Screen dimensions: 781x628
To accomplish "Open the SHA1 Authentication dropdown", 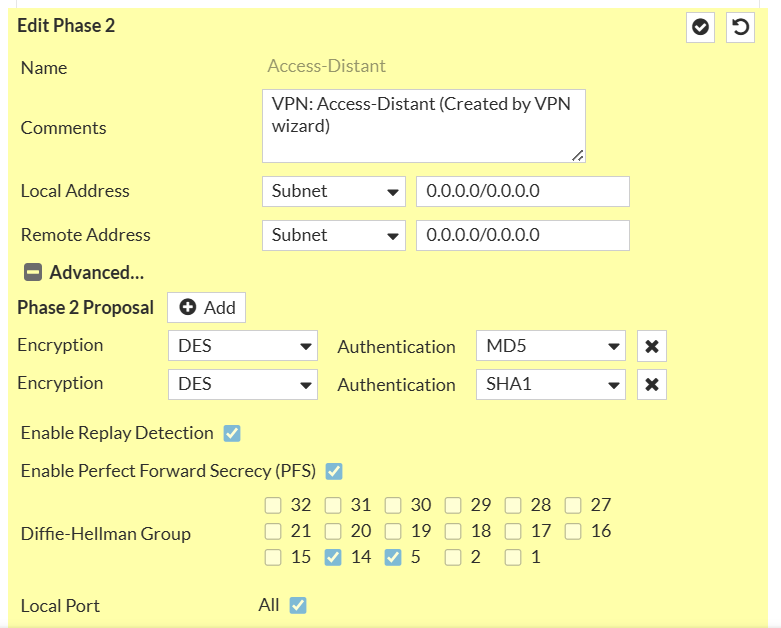I will pos(550,384).
